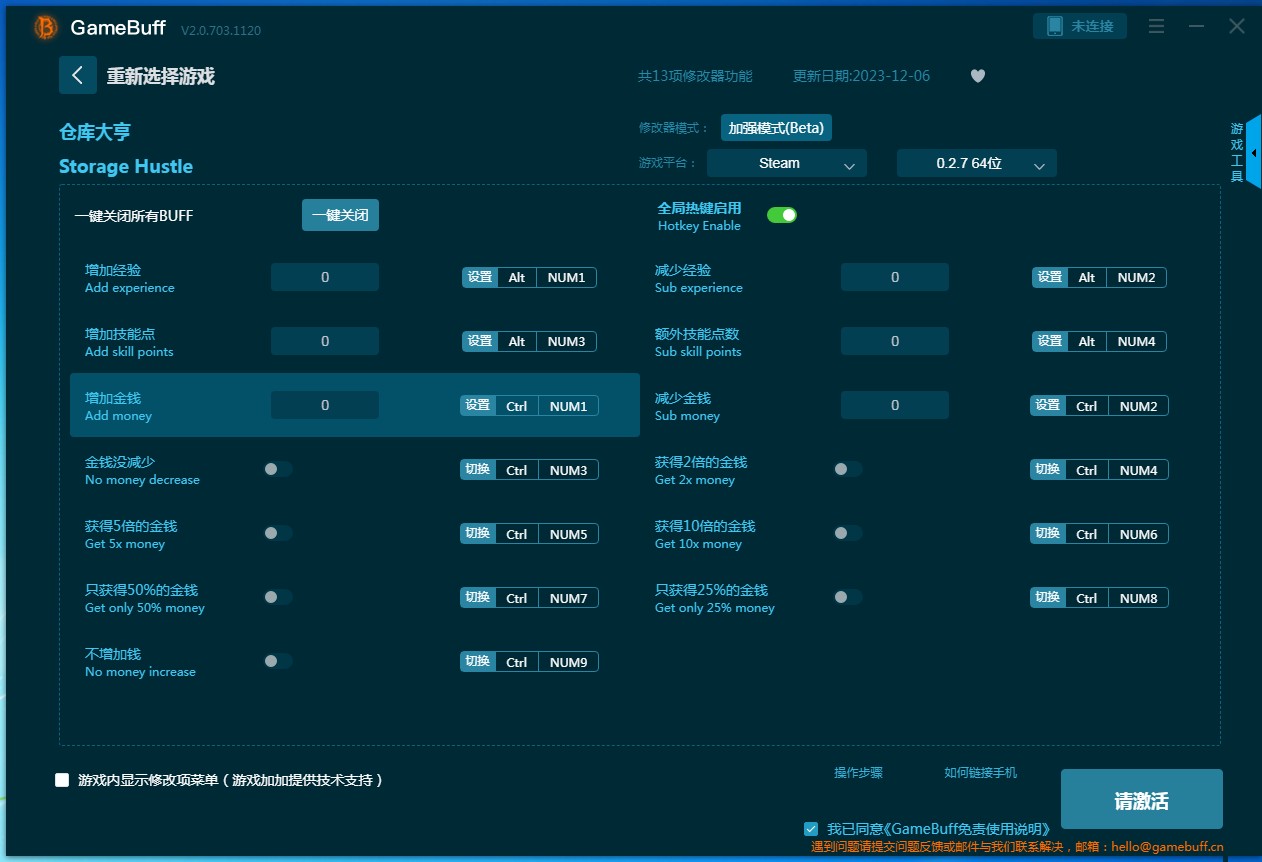Click the NUM1 key of Add experience
This screenshot has height=862, width=1262.
click(x=567, y=277)
